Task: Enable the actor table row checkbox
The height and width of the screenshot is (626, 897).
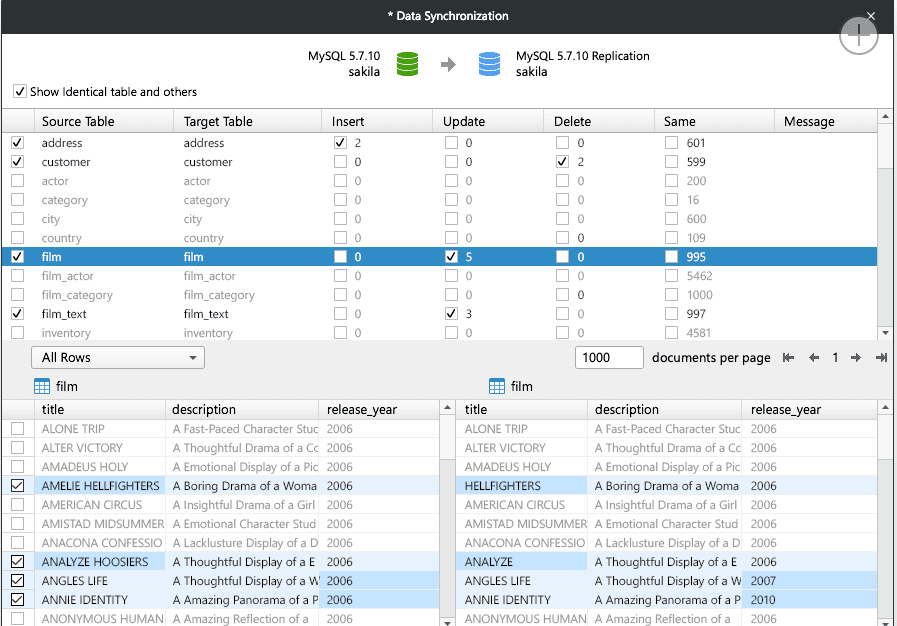Action: 17,181
